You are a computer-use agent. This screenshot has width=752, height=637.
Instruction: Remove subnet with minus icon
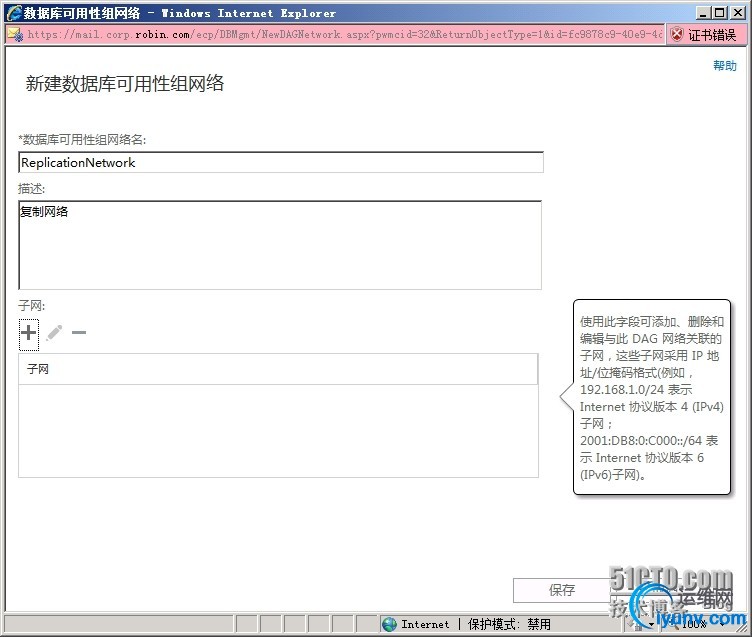[x=79, y=332]
